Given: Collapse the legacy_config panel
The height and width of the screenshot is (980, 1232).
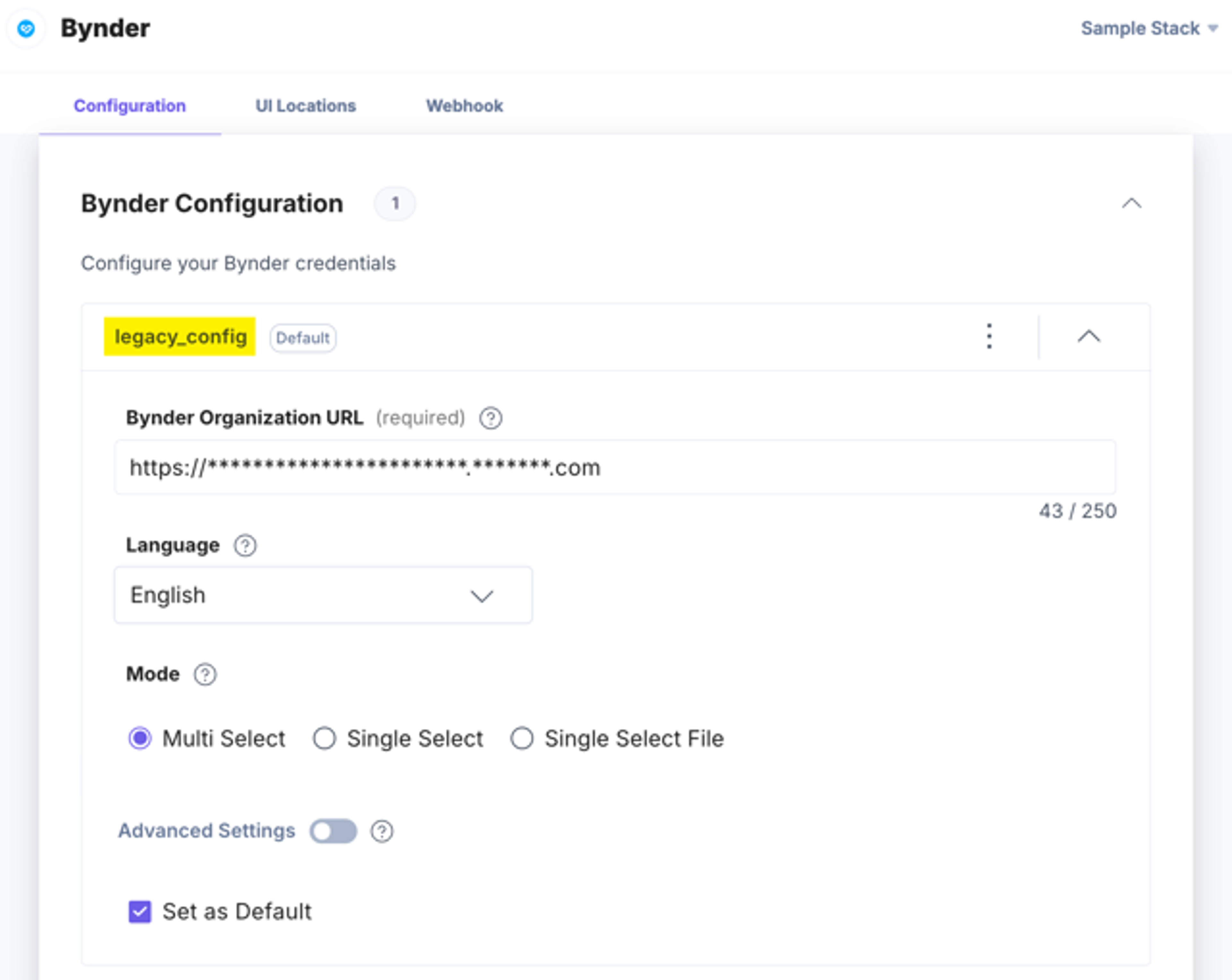Looking at the screenshot, I should coord(1089,336).
